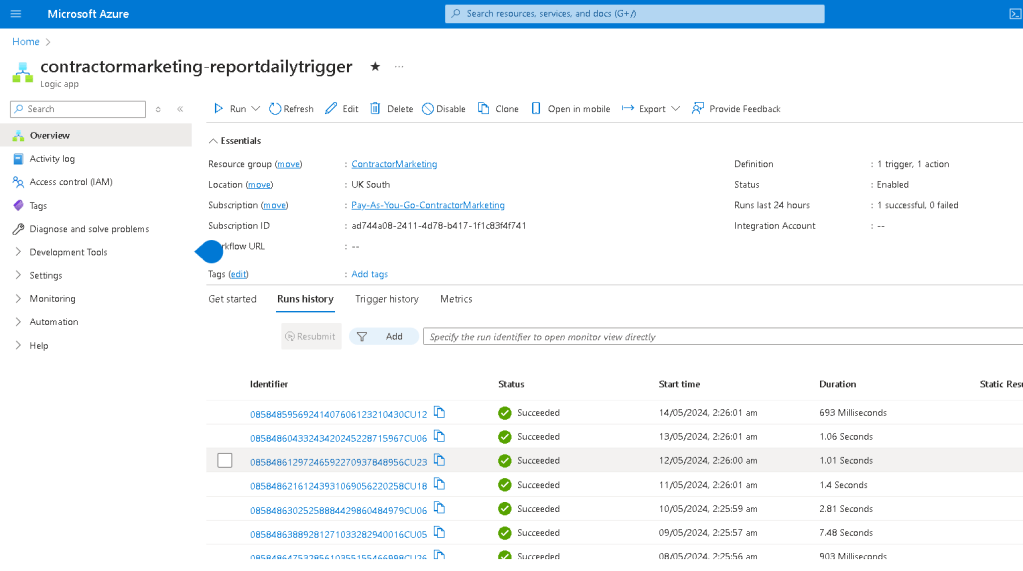This screenshot has width=1023, height=571.
Task: Click the run identifier input field
Action: (x=723, y=337)
